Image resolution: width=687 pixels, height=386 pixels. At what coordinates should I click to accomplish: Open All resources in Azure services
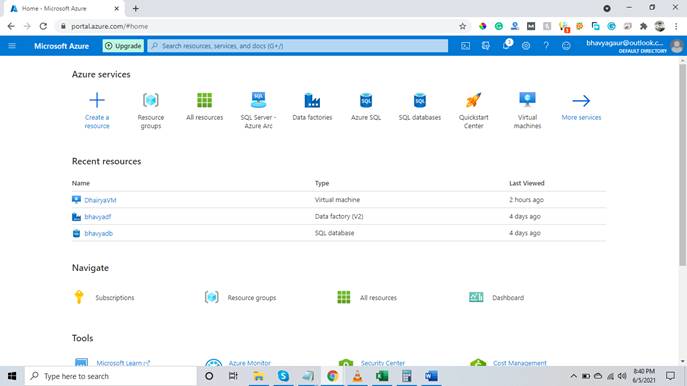(204, 106)
